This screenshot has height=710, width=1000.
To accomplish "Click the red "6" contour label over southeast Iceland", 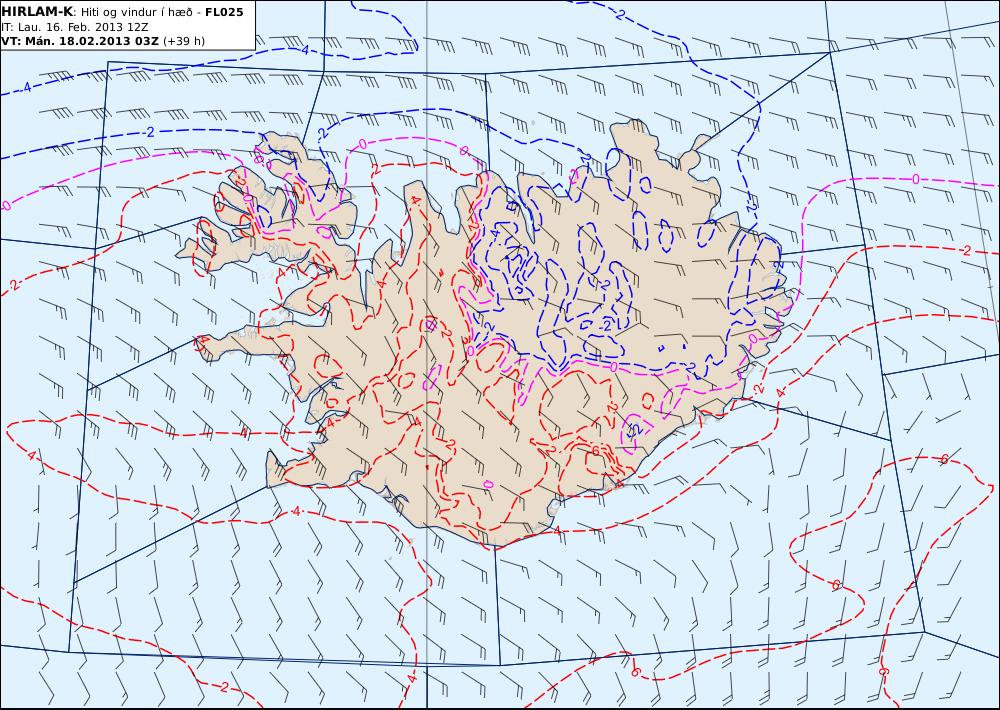I will point(594,451).
